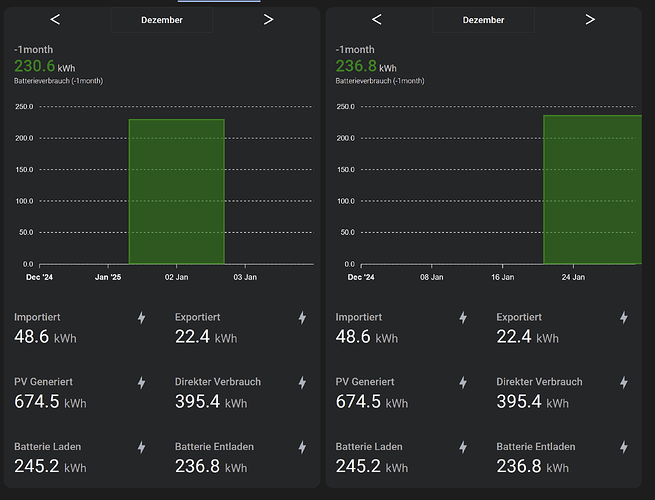Click the Dezember label in left panel
The width and height of the screenshot is (655, 500).
click(162, 20)
